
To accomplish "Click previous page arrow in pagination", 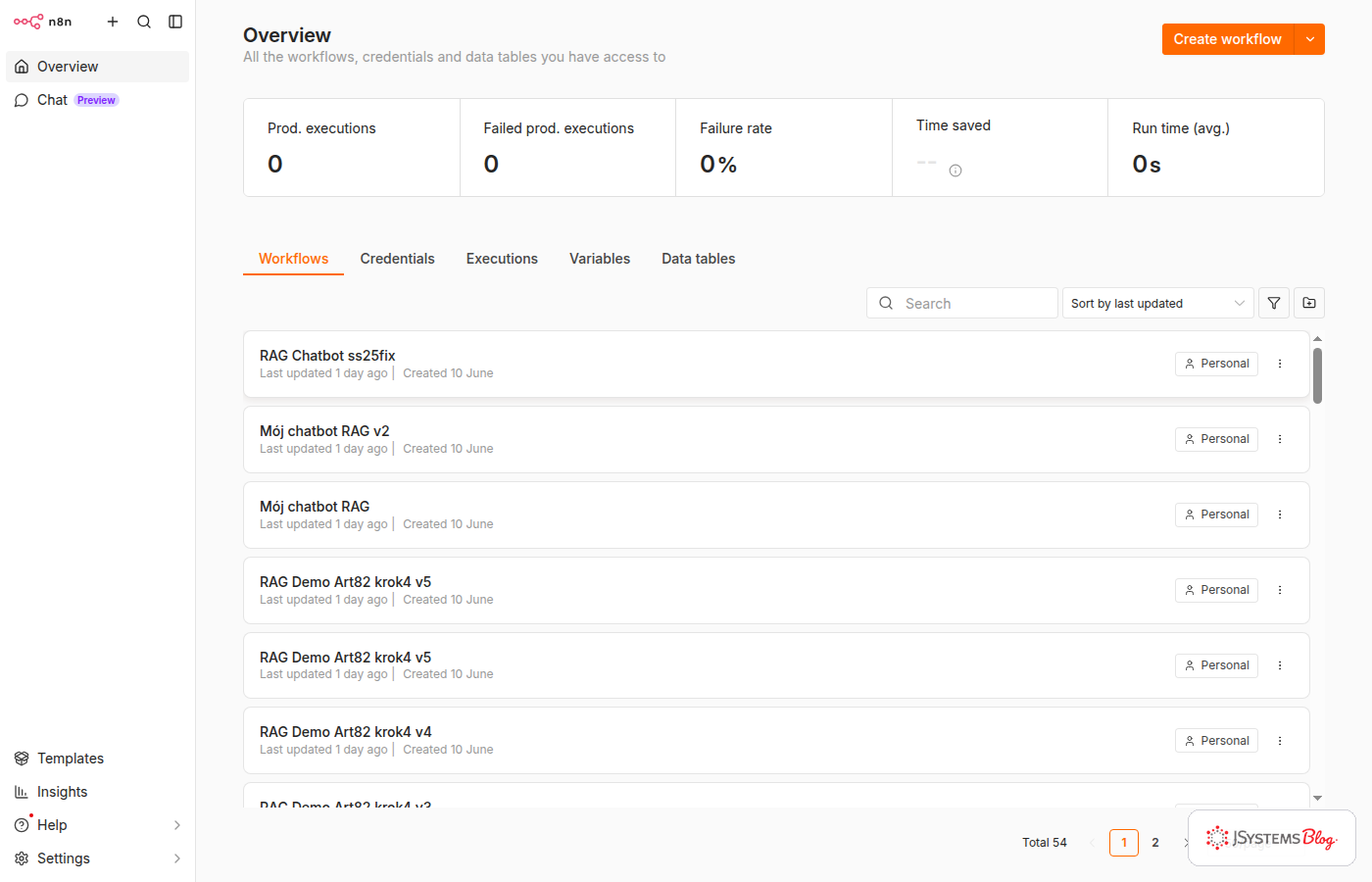I will click(x=1092, y=843).
